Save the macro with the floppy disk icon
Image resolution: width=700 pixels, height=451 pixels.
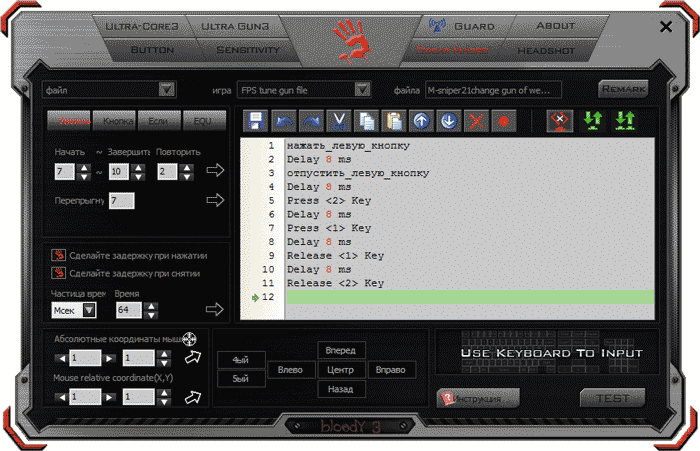(x=255, y=121)
